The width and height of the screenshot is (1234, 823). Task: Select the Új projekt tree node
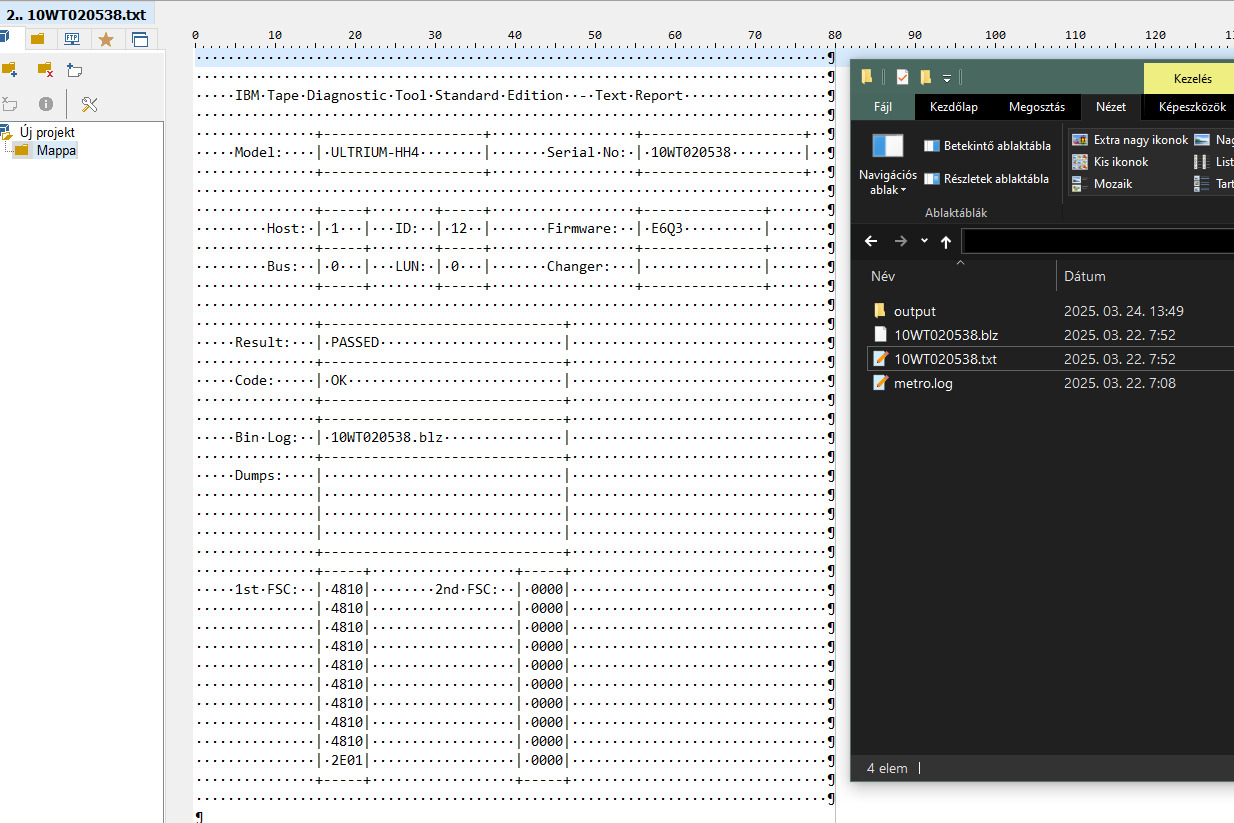pos(47,132)
